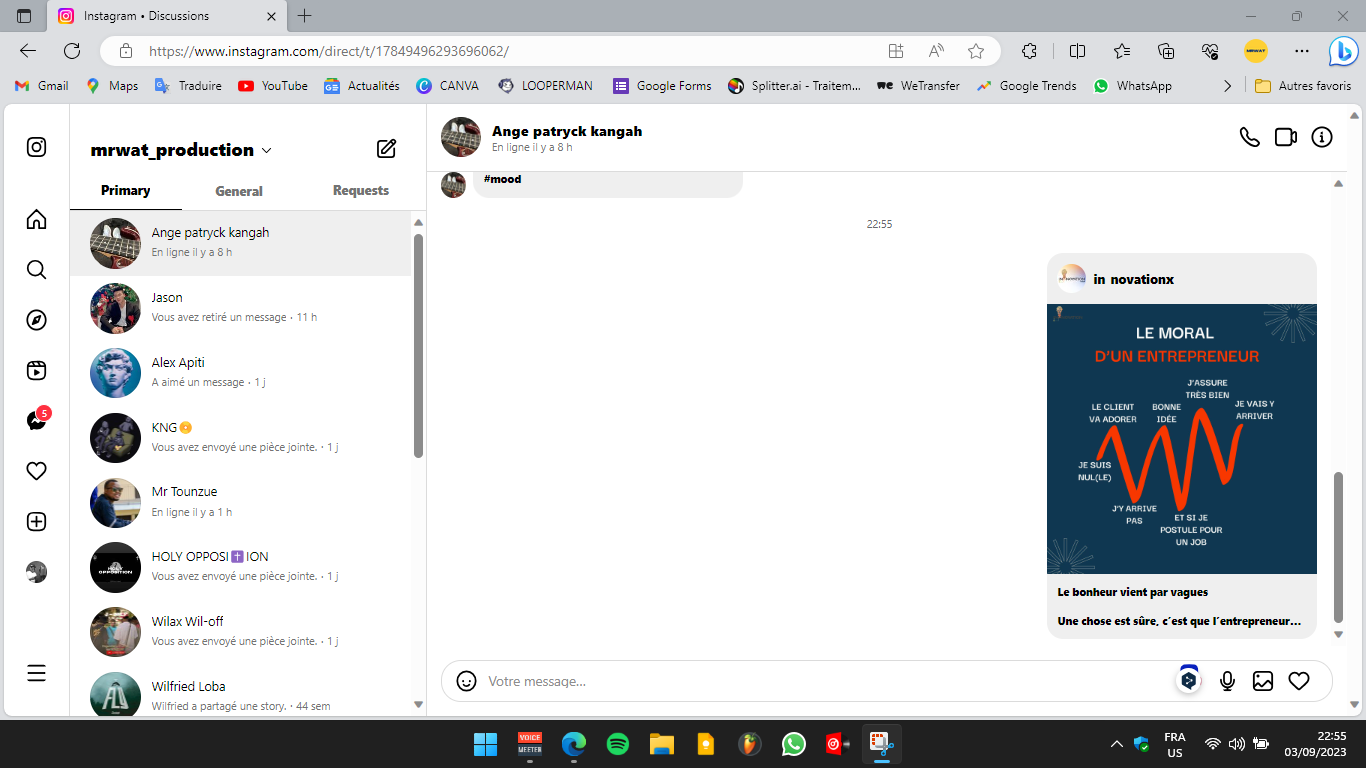
Task: Record a voice clip with microphone icon
Action: 1227,681
